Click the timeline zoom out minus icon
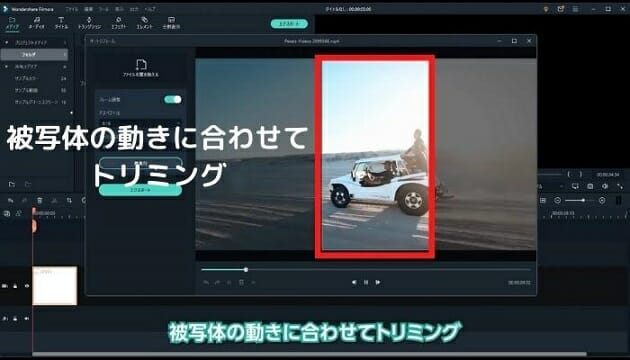630x360 pixels. pyautogui.click(x=557, y=200)
